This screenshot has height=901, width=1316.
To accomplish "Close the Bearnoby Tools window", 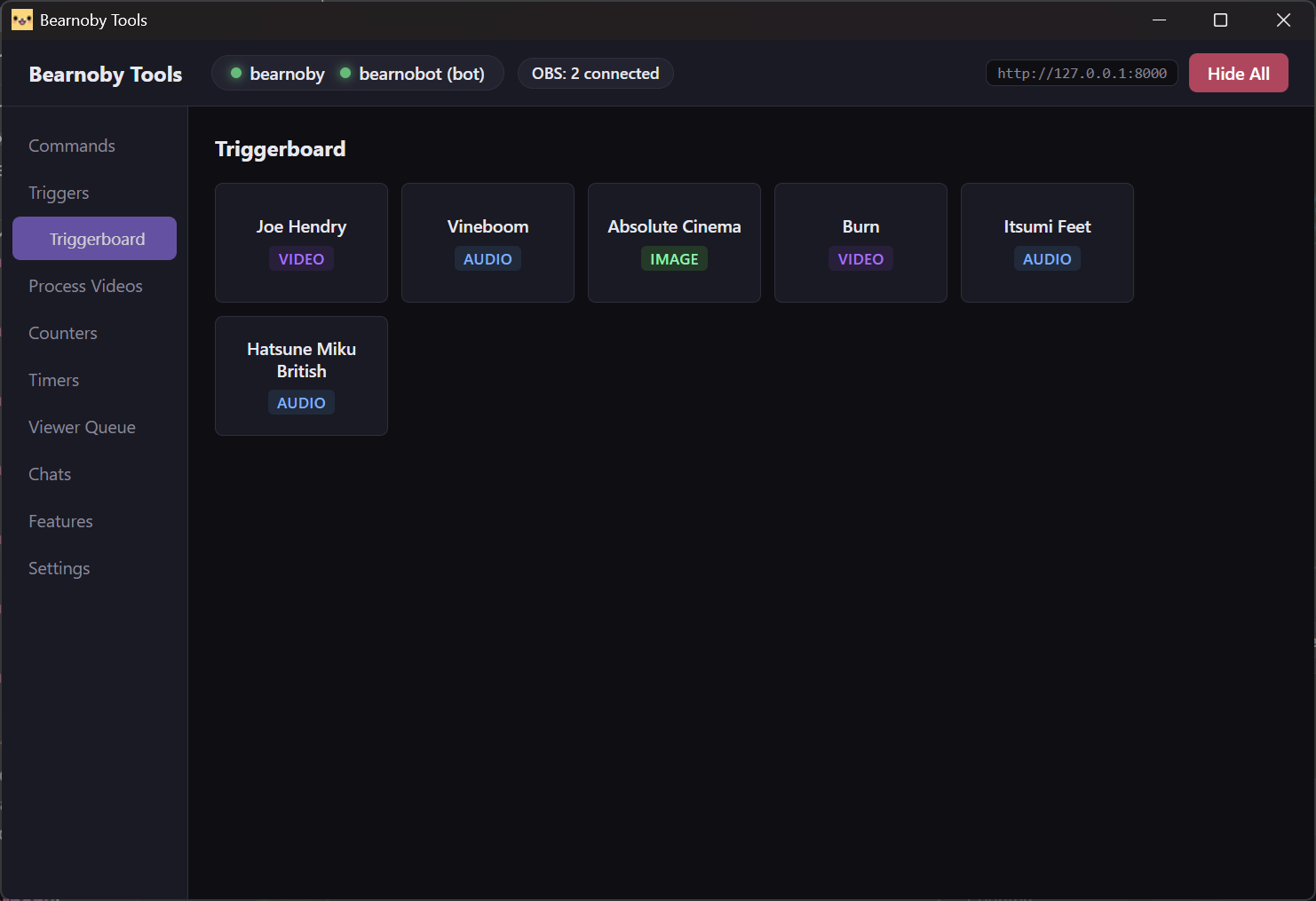I will [1283, 20].
